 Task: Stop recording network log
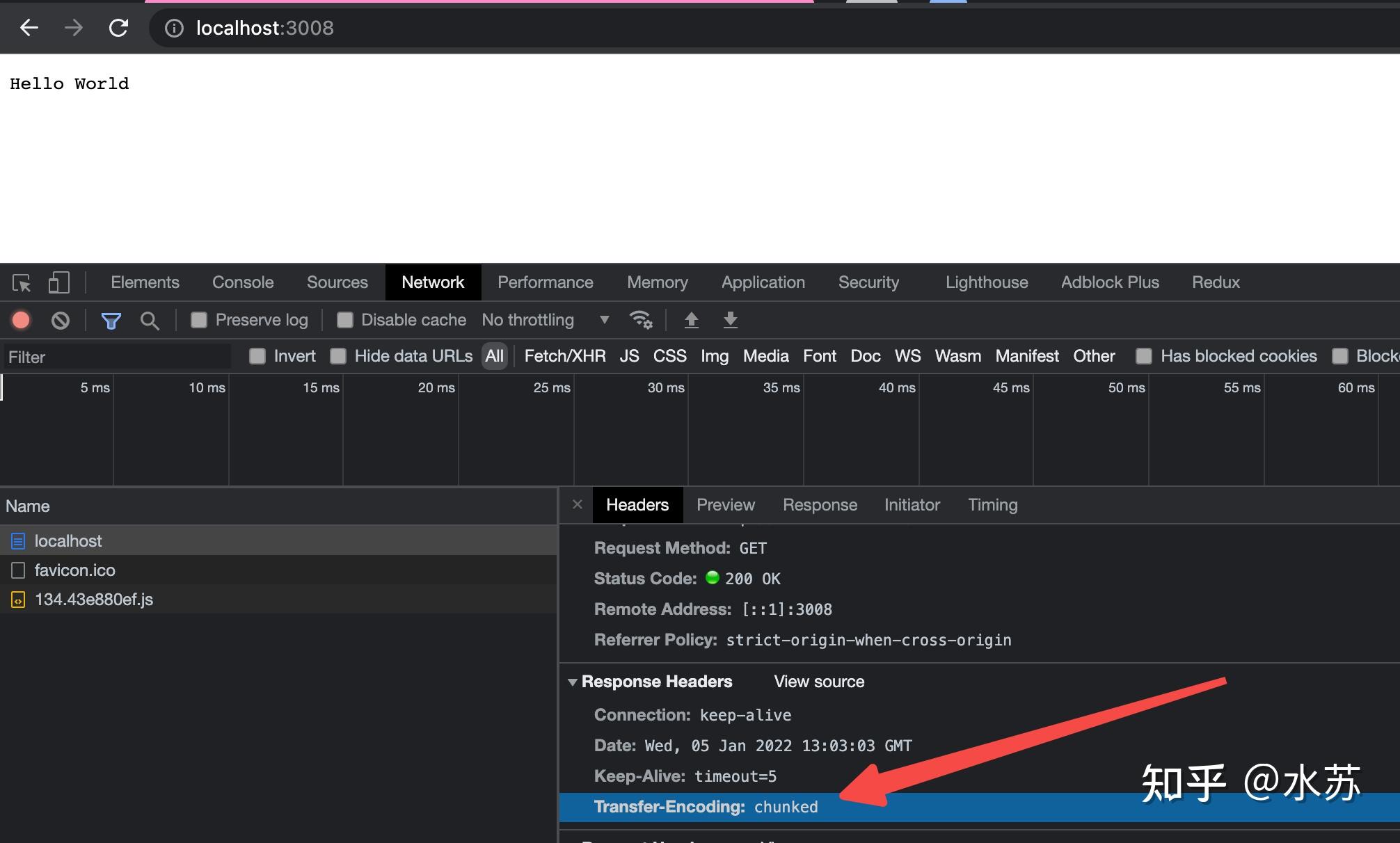tap(21, 320)
